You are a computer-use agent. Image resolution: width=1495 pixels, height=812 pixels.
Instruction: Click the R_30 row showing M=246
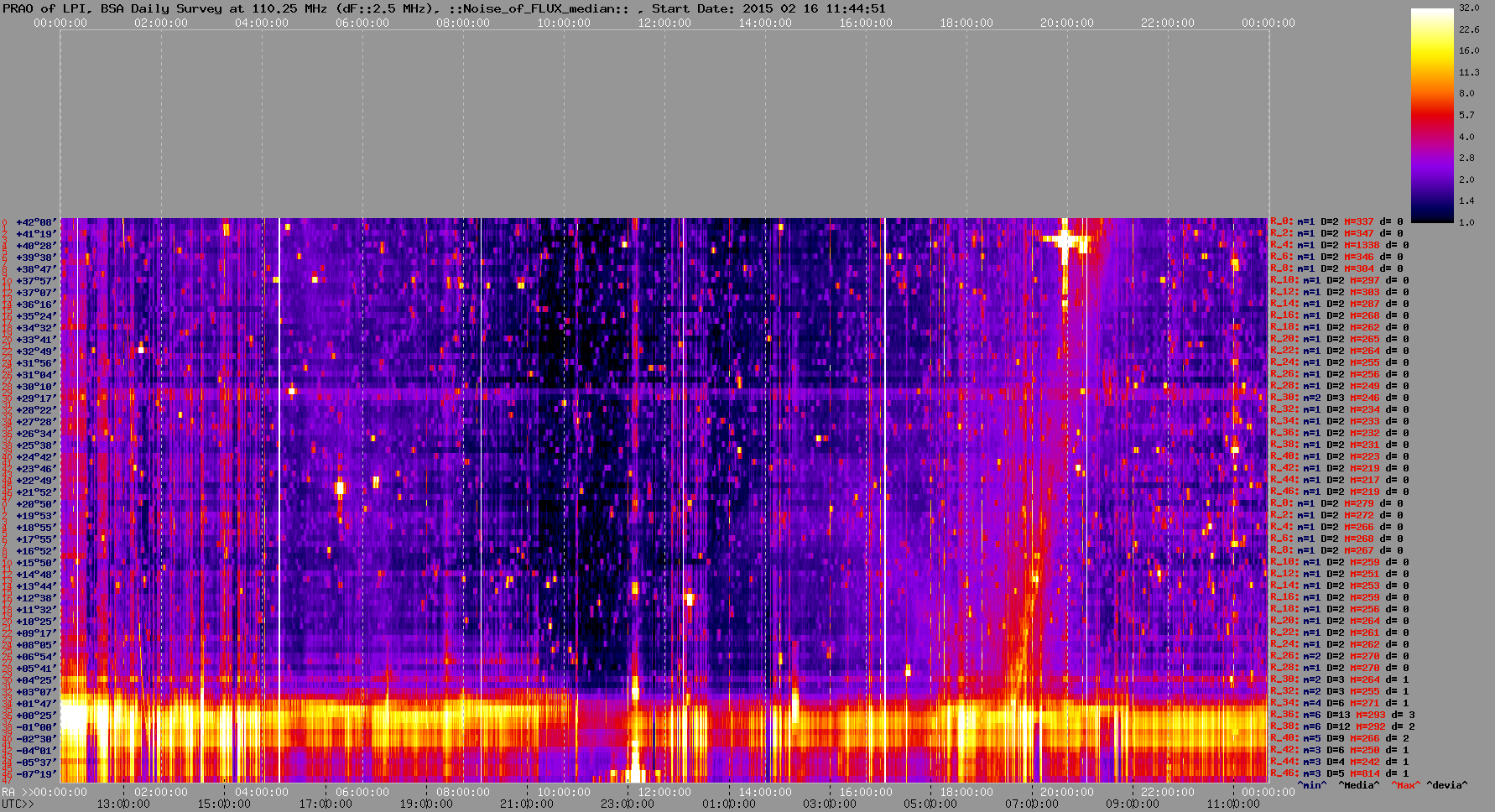(x=1340, y=398)
